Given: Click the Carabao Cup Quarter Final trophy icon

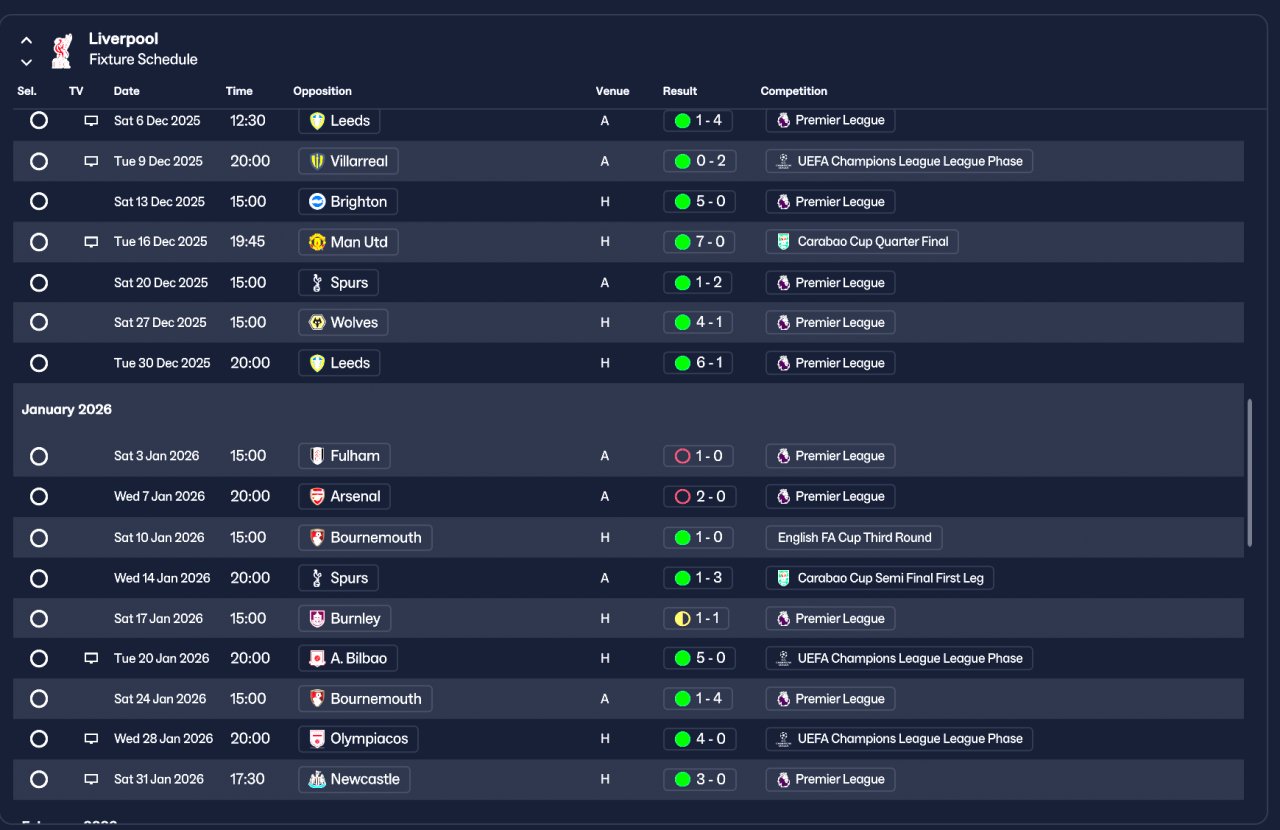Looking at the screenshot, I should click(784, 242).
